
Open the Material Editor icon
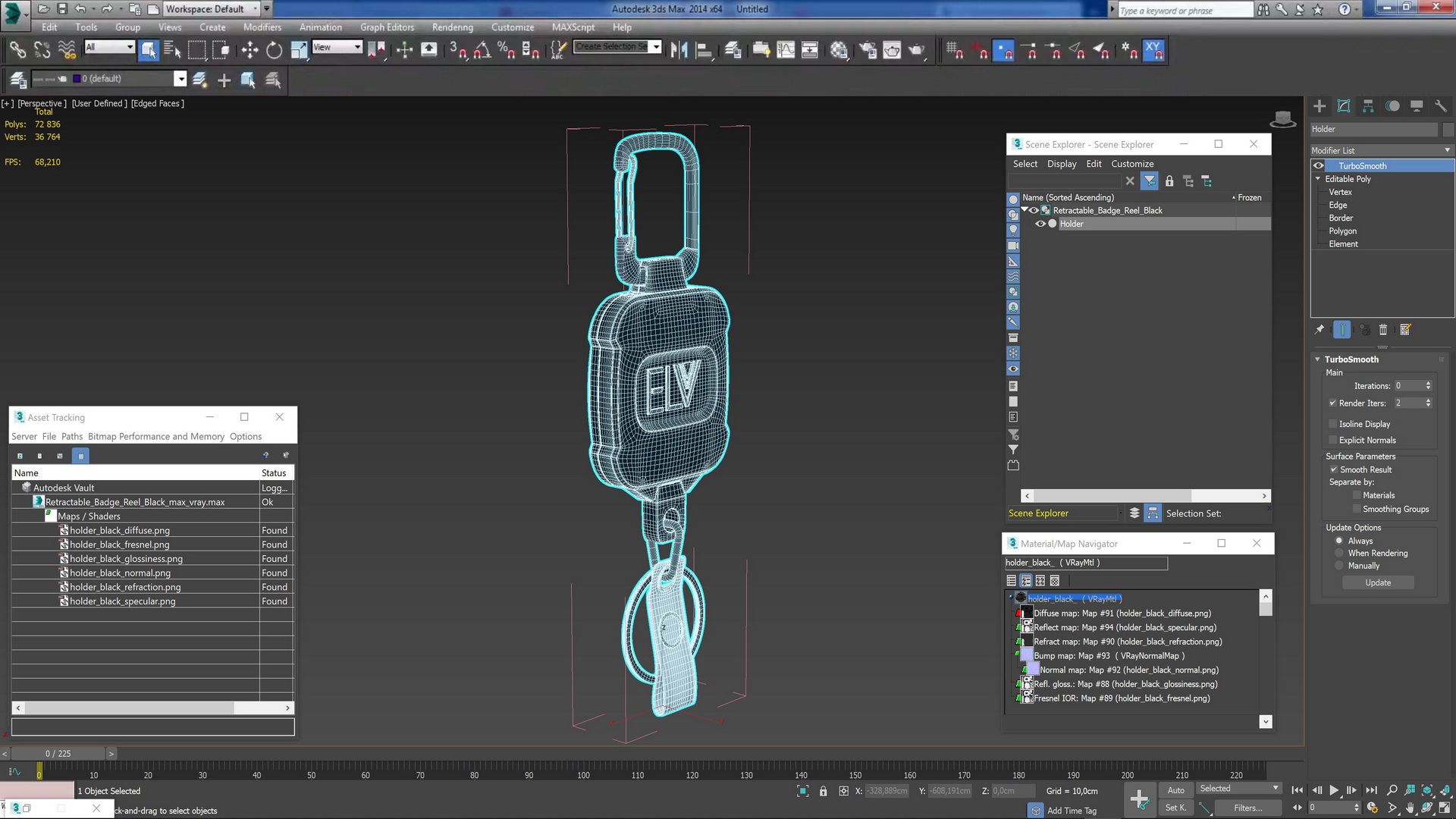pyautogui.click(x=839, y=50)
